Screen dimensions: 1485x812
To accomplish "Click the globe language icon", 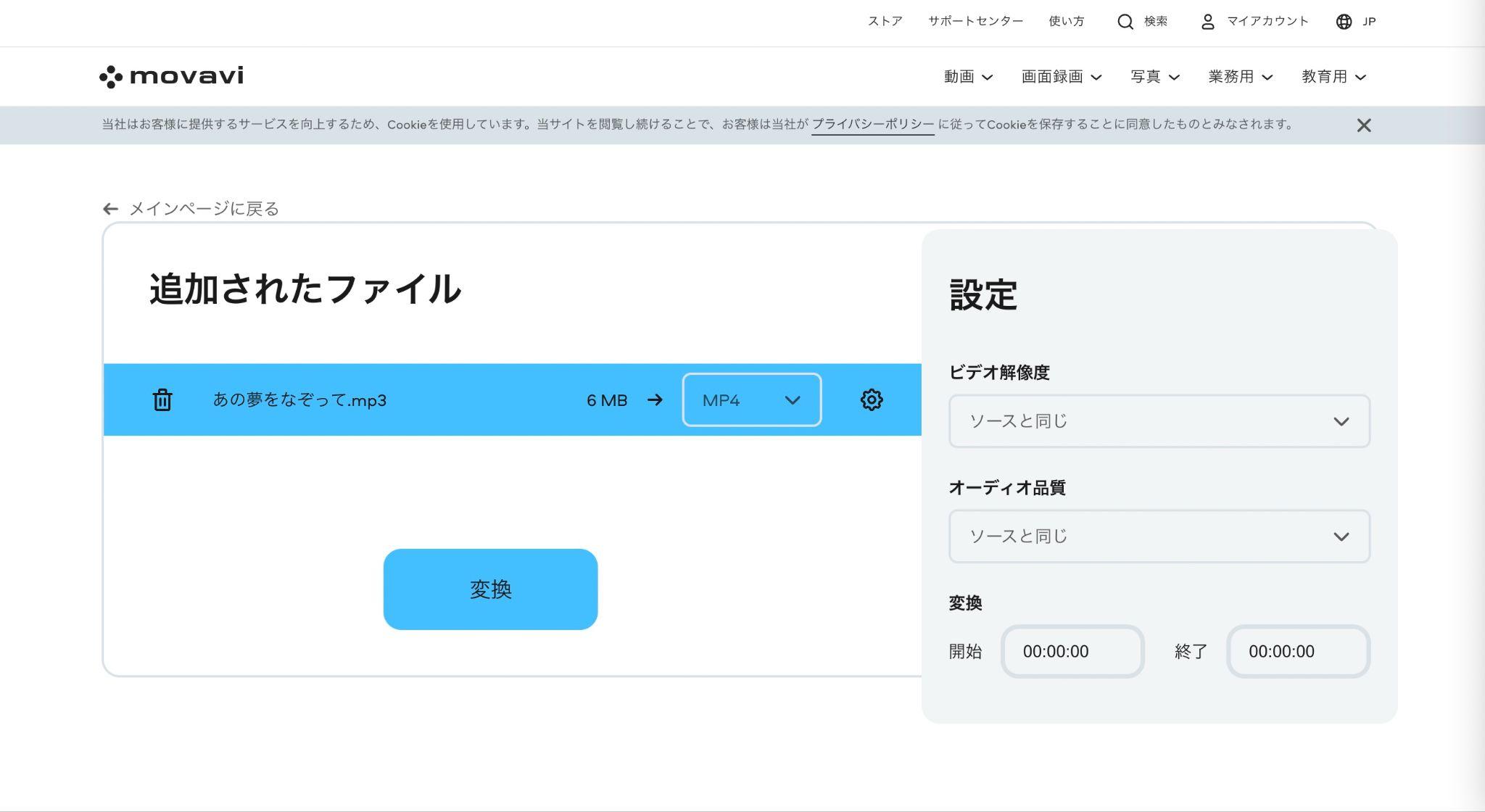I will point(1344,22).
